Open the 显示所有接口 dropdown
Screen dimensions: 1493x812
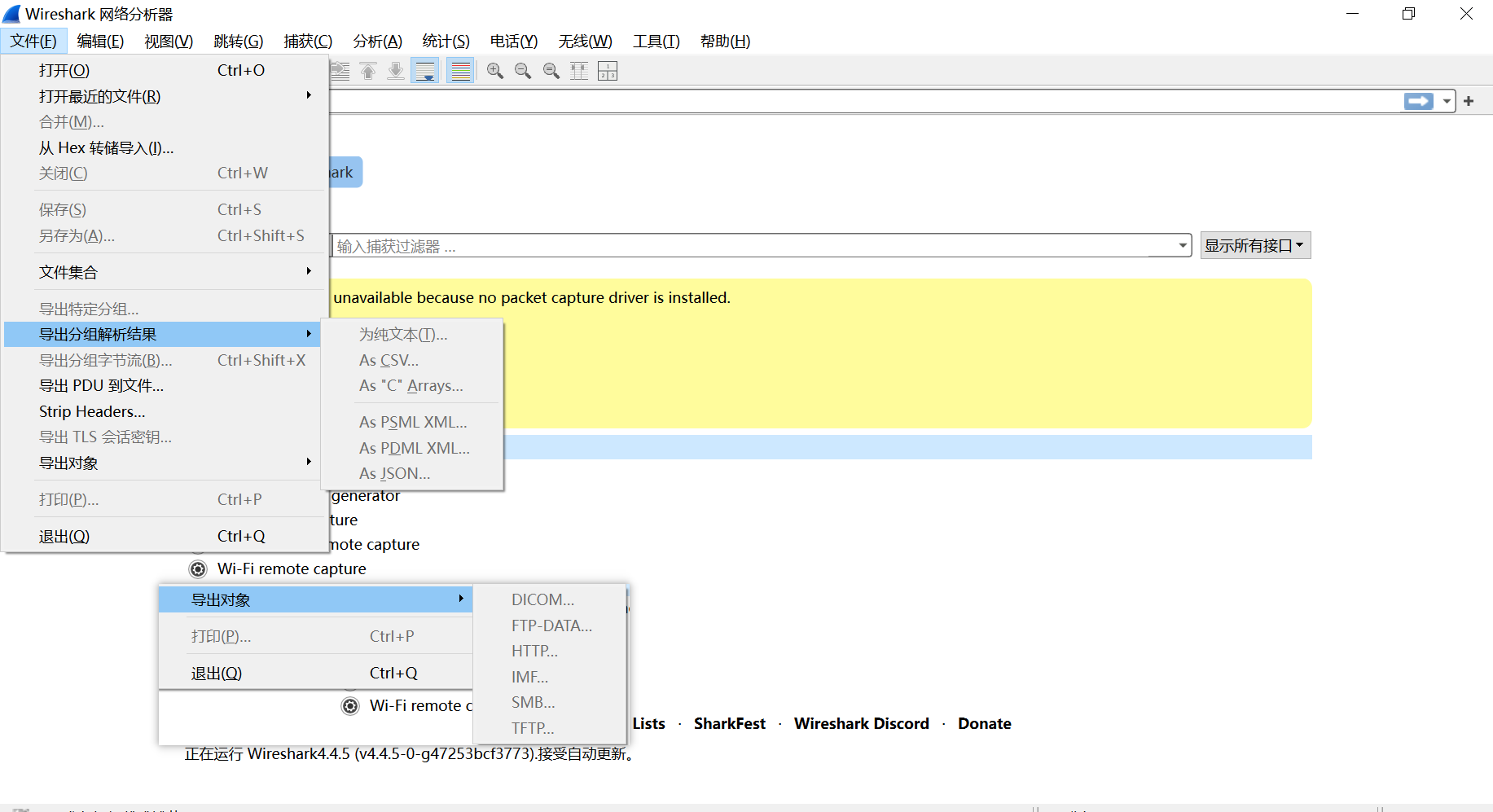[1255, 245]
